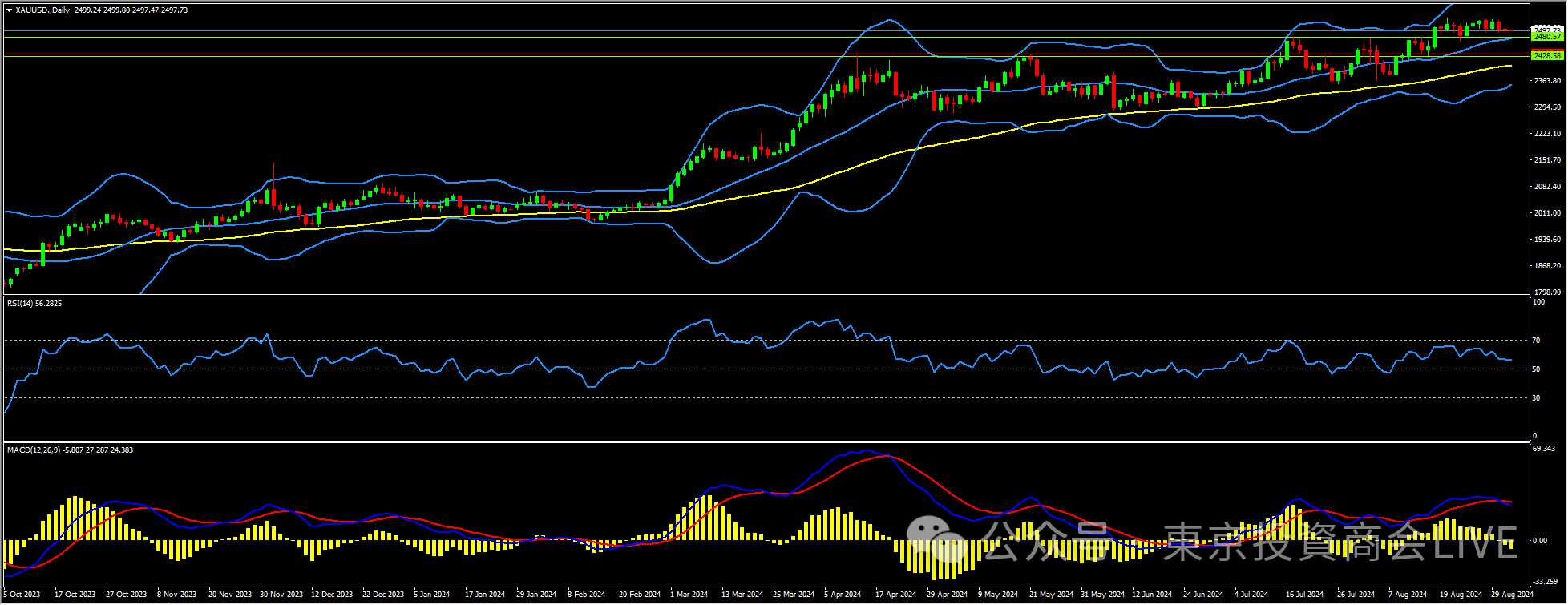This screenshot has height=605, width=1568.
Task: Click the 21 May 2024 date label
Action: (x=1051, y=595)
